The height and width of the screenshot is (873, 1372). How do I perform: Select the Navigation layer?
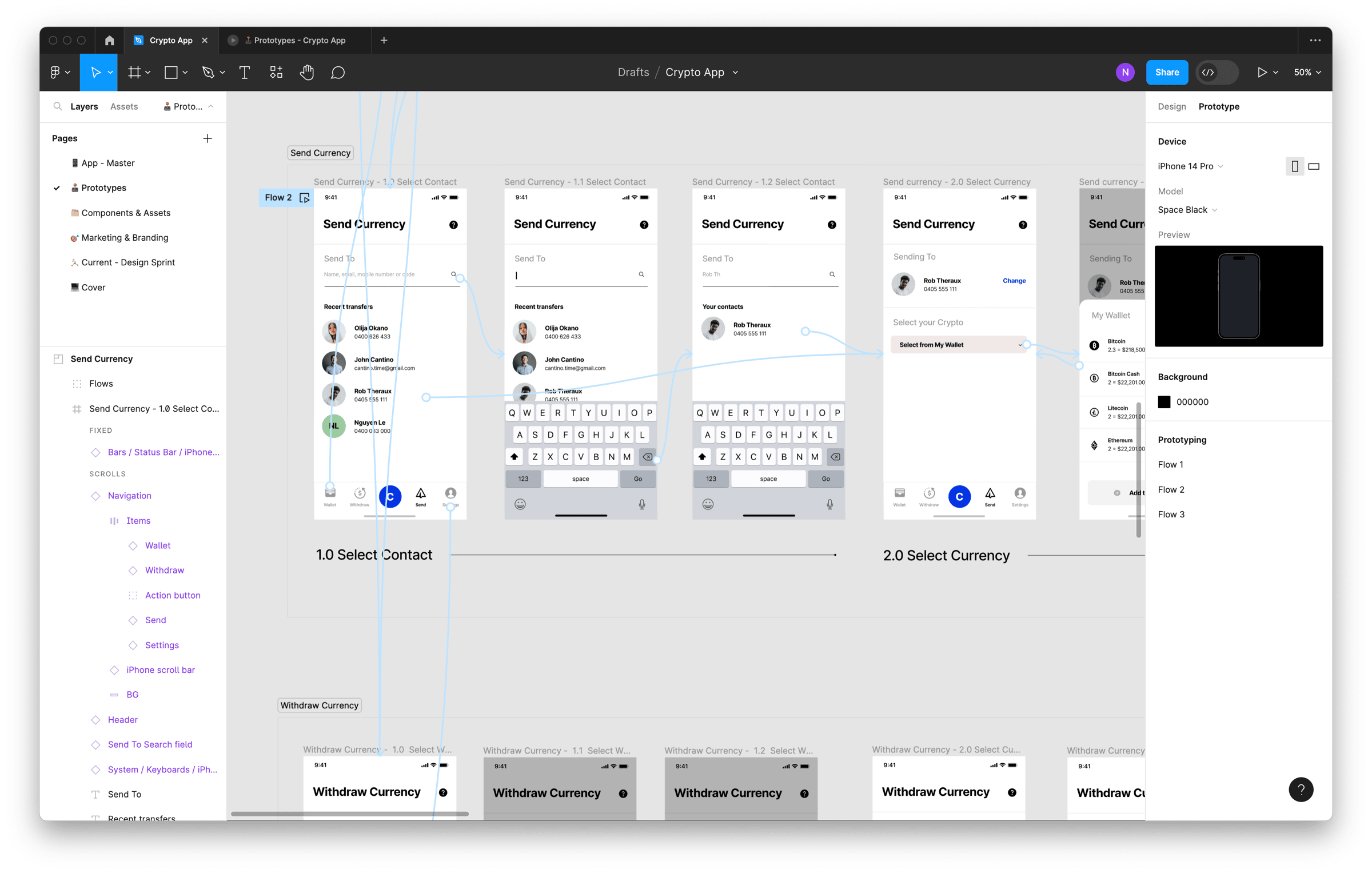coord(130,496)
